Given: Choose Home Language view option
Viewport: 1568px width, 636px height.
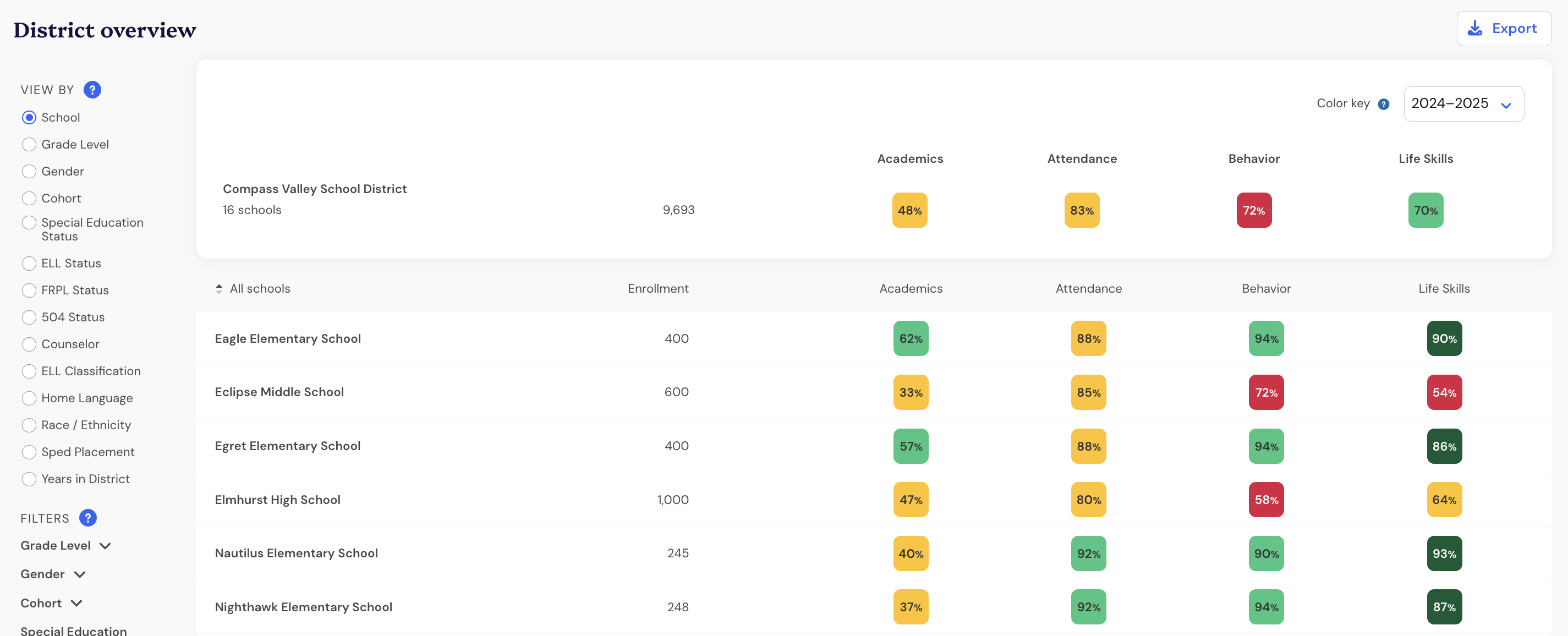Looking at the screenshot, I should coord(29,398).
